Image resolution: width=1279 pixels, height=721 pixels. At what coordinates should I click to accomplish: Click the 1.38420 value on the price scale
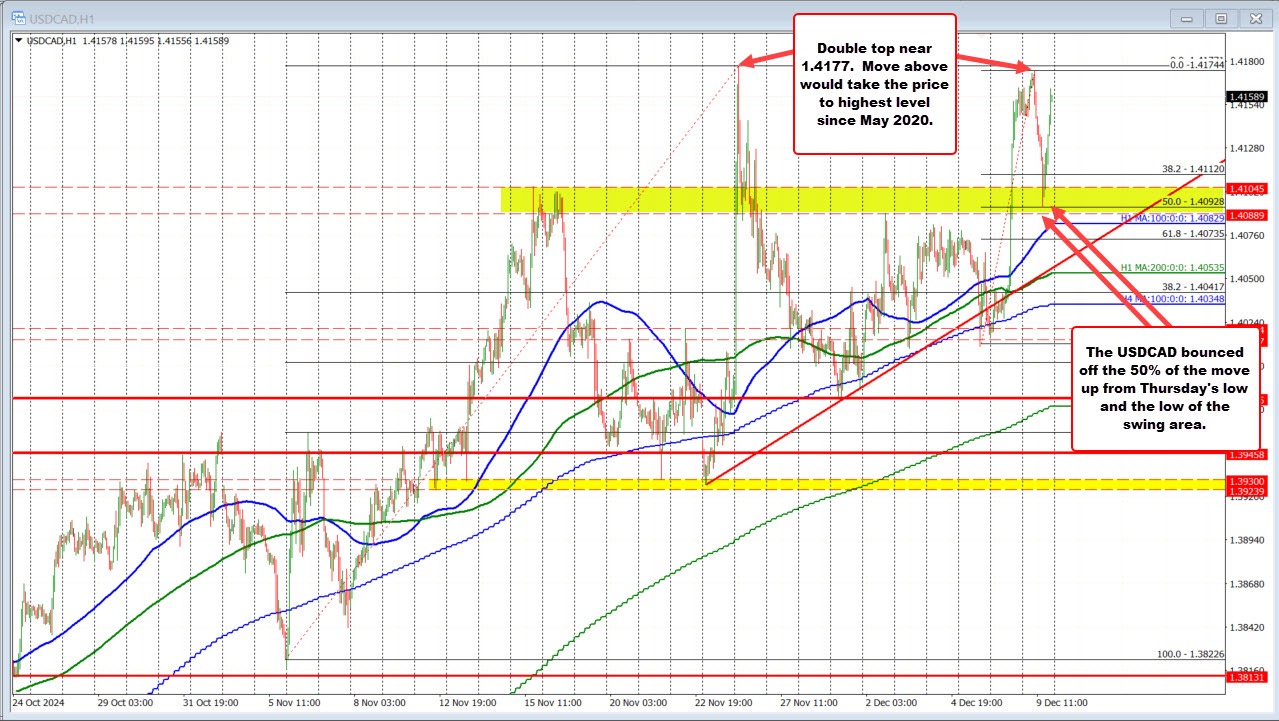pyautogui.click(x=1247, y=628)
